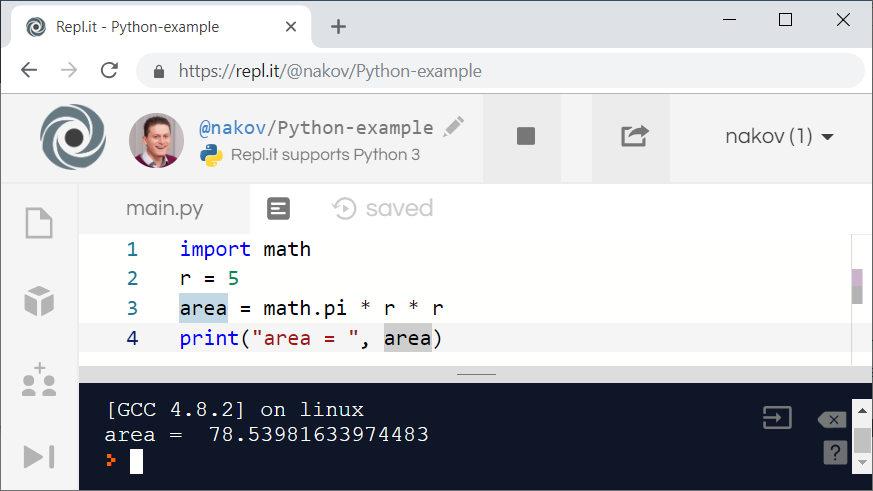Stop the running program

pyautogui.click(x=526, y=137)
